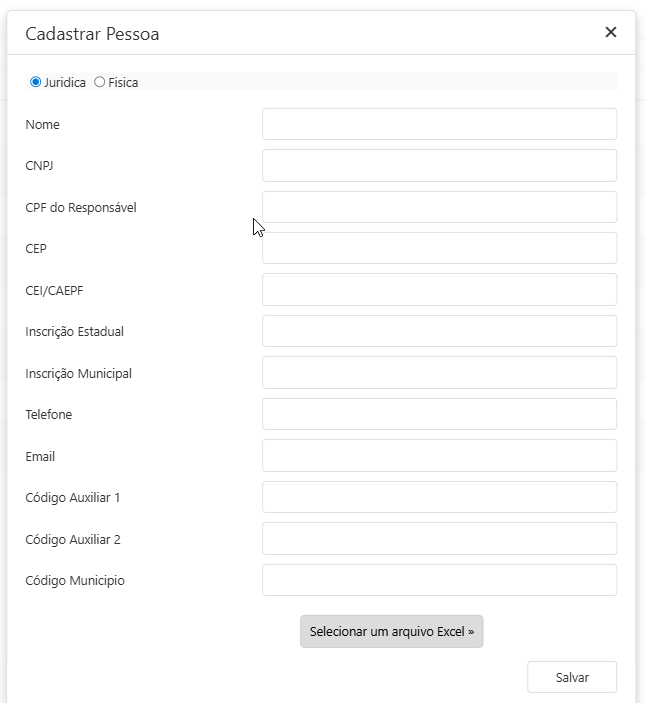Choose the Fisica radio option
This screenshot has width=646, height=703.
point(99,82)
